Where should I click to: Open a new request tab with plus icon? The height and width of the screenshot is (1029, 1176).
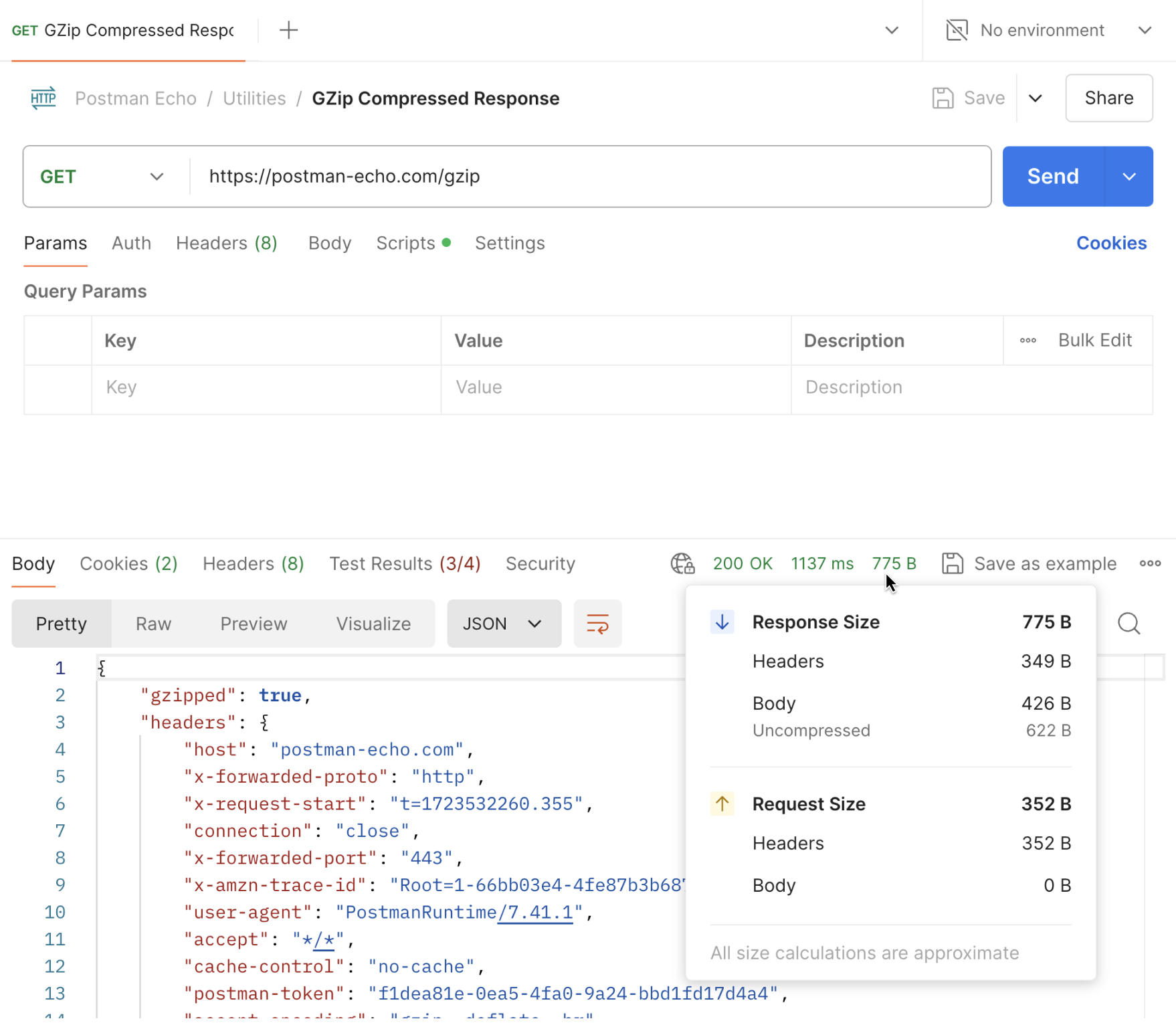point(288,29)
